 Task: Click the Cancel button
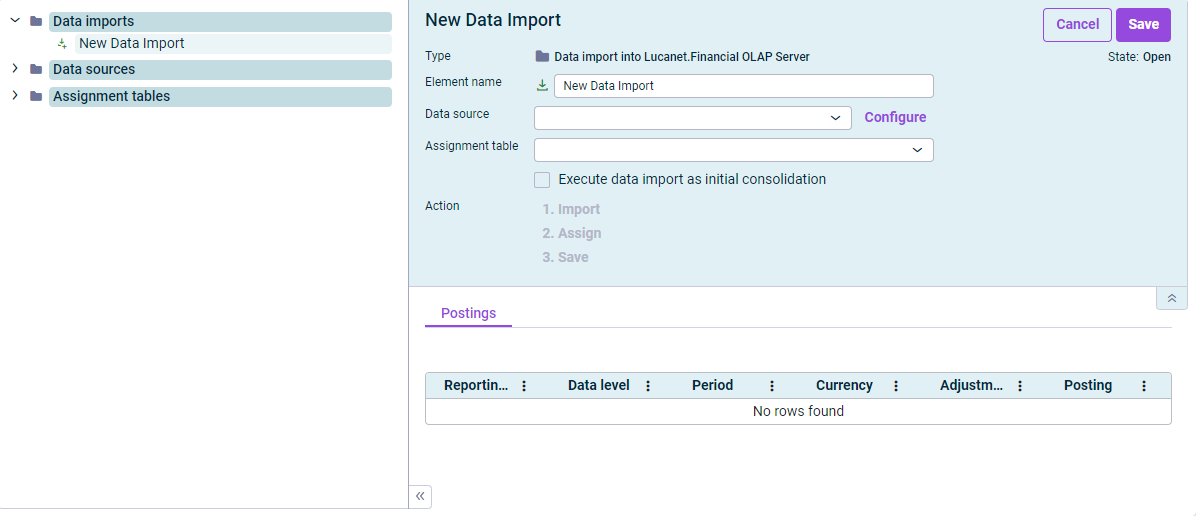click(x=1077, y=24)
